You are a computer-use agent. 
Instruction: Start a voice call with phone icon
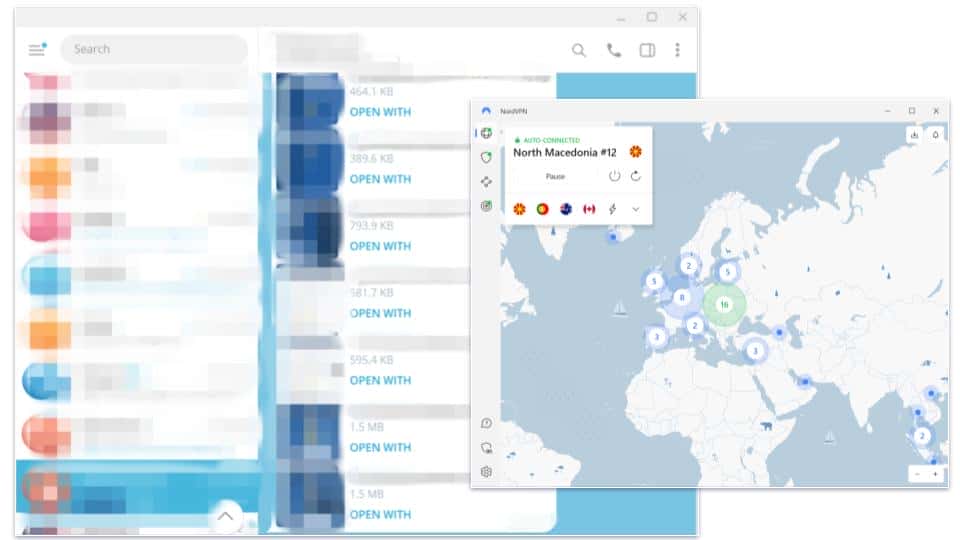pyautogui.click(x=613, y=50)
